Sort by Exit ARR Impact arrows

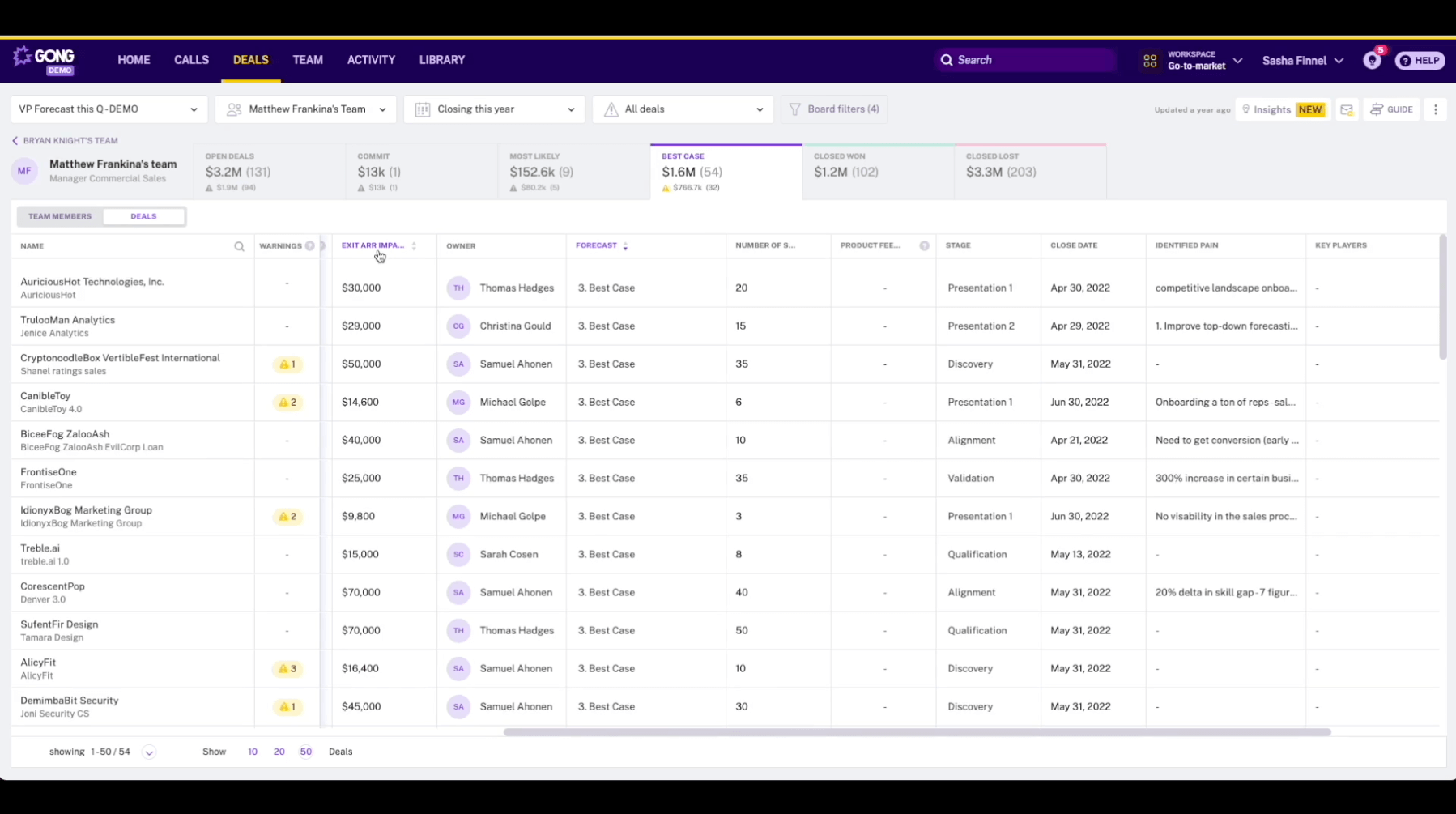[x=414, y=245]
